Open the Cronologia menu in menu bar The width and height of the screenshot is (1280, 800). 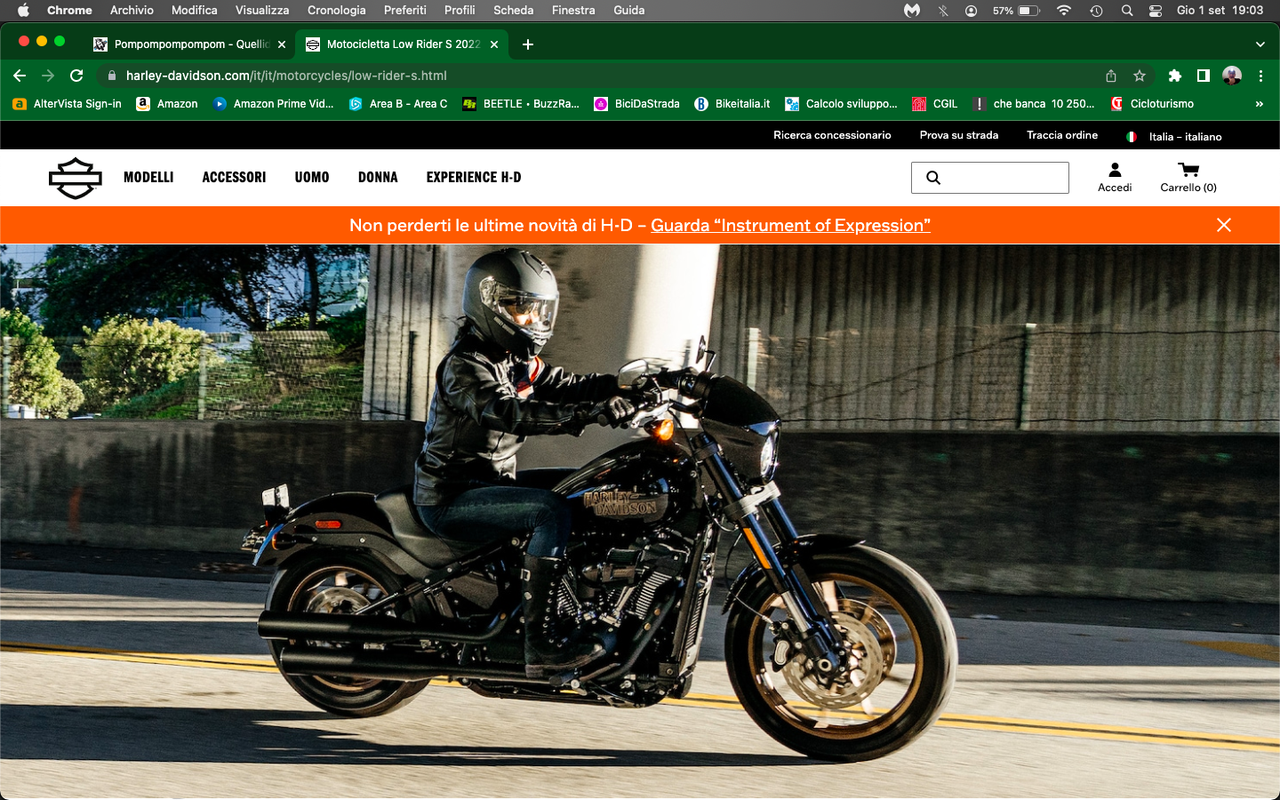coord(337,10)
